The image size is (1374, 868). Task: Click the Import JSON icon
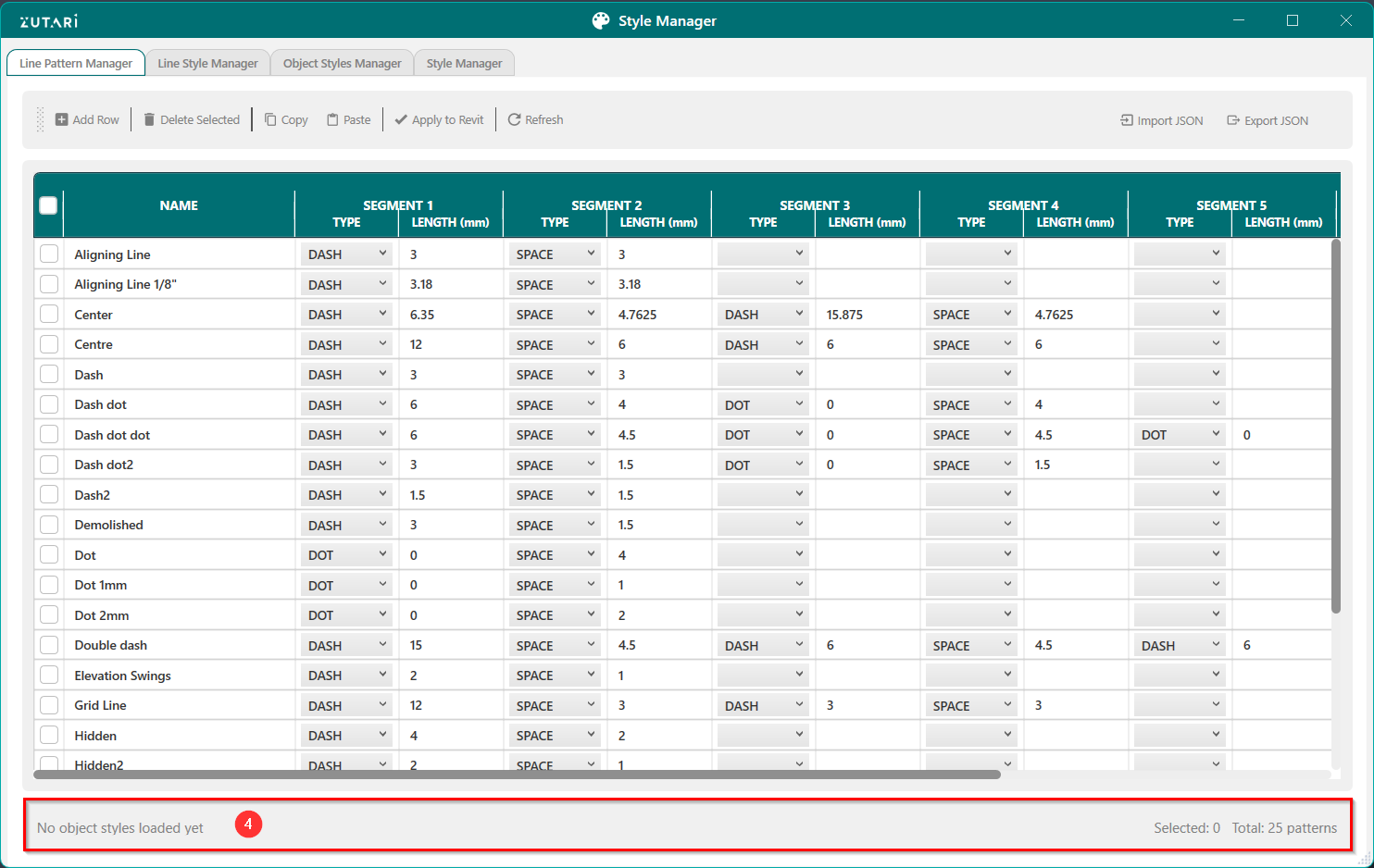(x=1127, y=120)
